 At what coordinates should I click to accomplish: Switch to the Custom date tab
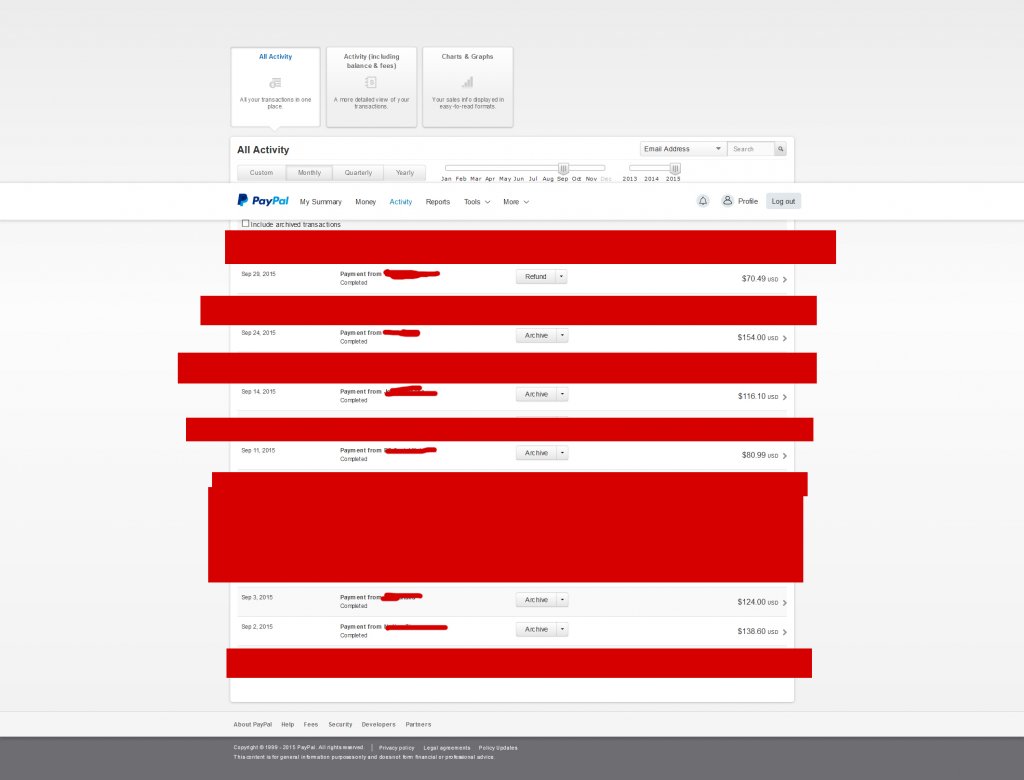coord(261,172)
